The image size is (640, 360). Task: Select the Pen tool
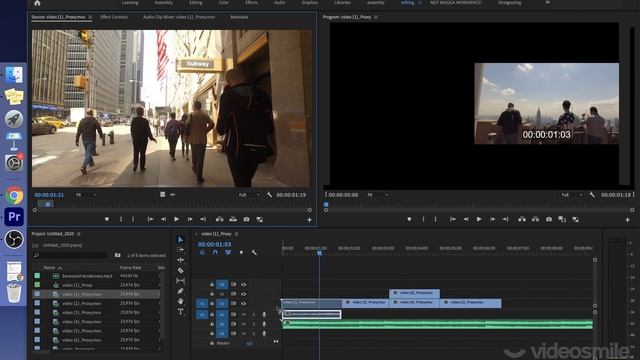coord(180,291)
